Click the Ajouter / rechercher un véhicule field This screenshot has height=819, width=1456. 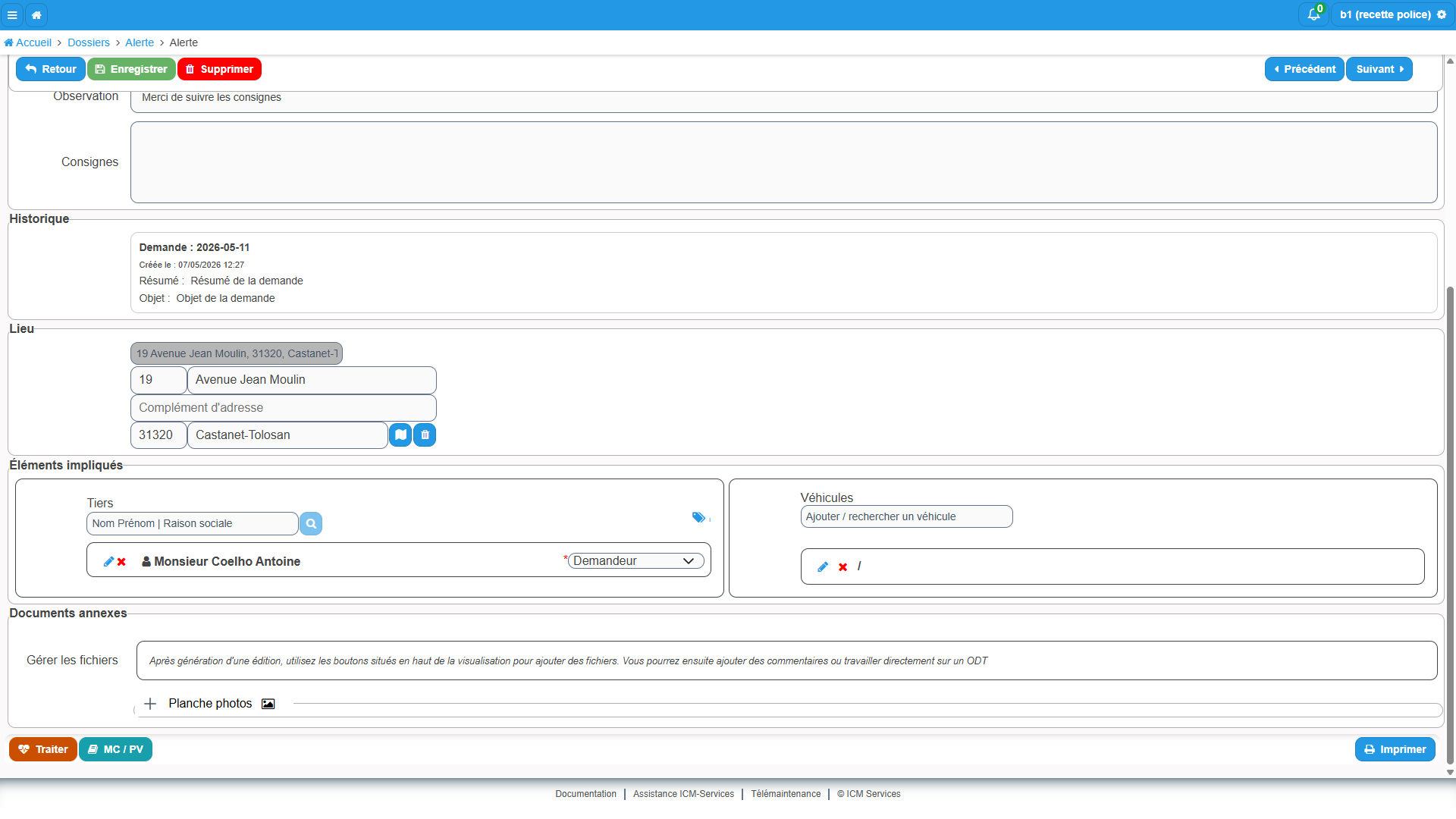906,517
